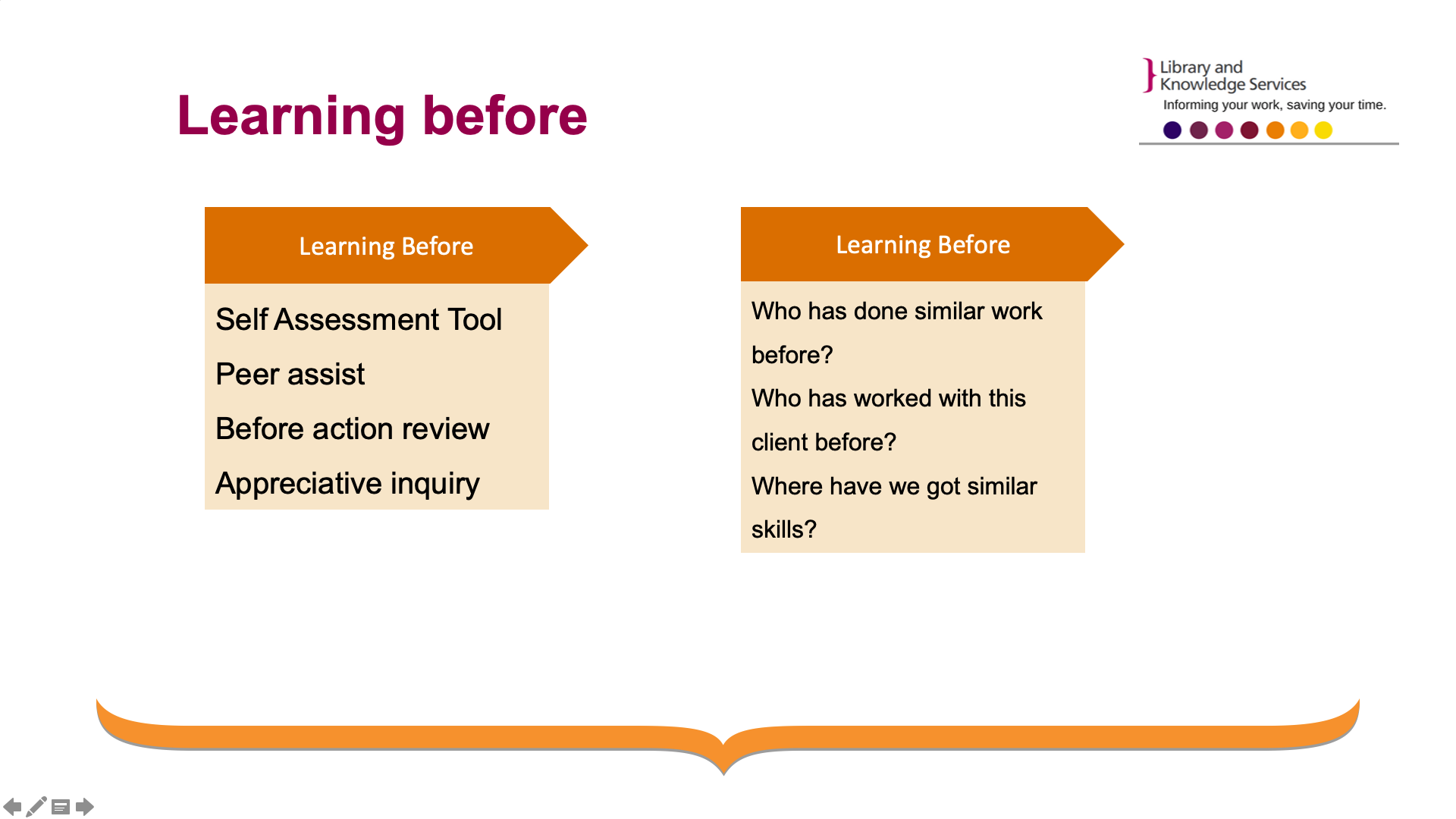This screenshot has width=1456, height=819.
Task: Toggle the Appreciative inquiry item
Action: pos(347,482)
